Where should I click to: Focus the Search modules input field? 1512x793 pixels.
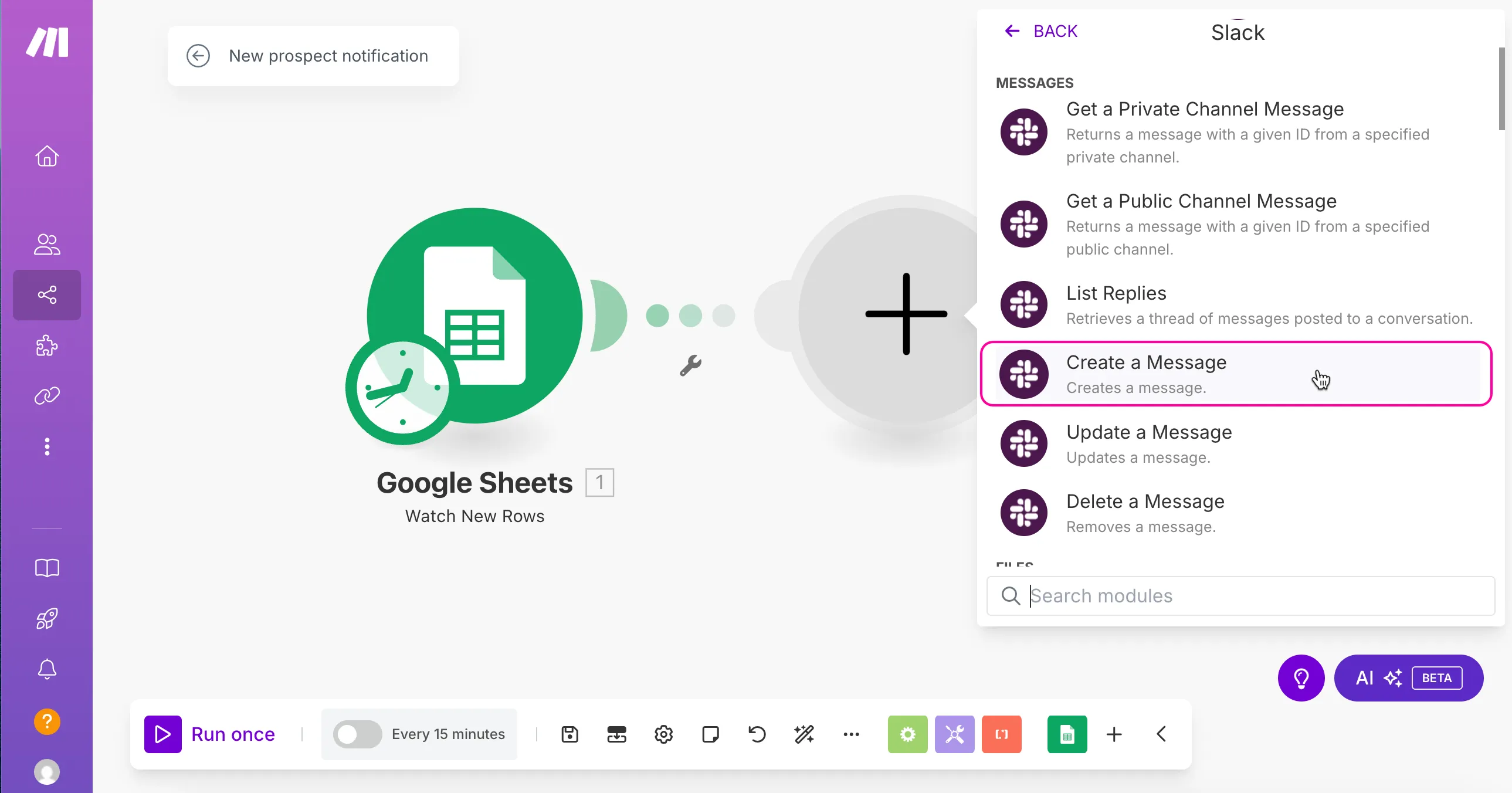coord(1240,596)
